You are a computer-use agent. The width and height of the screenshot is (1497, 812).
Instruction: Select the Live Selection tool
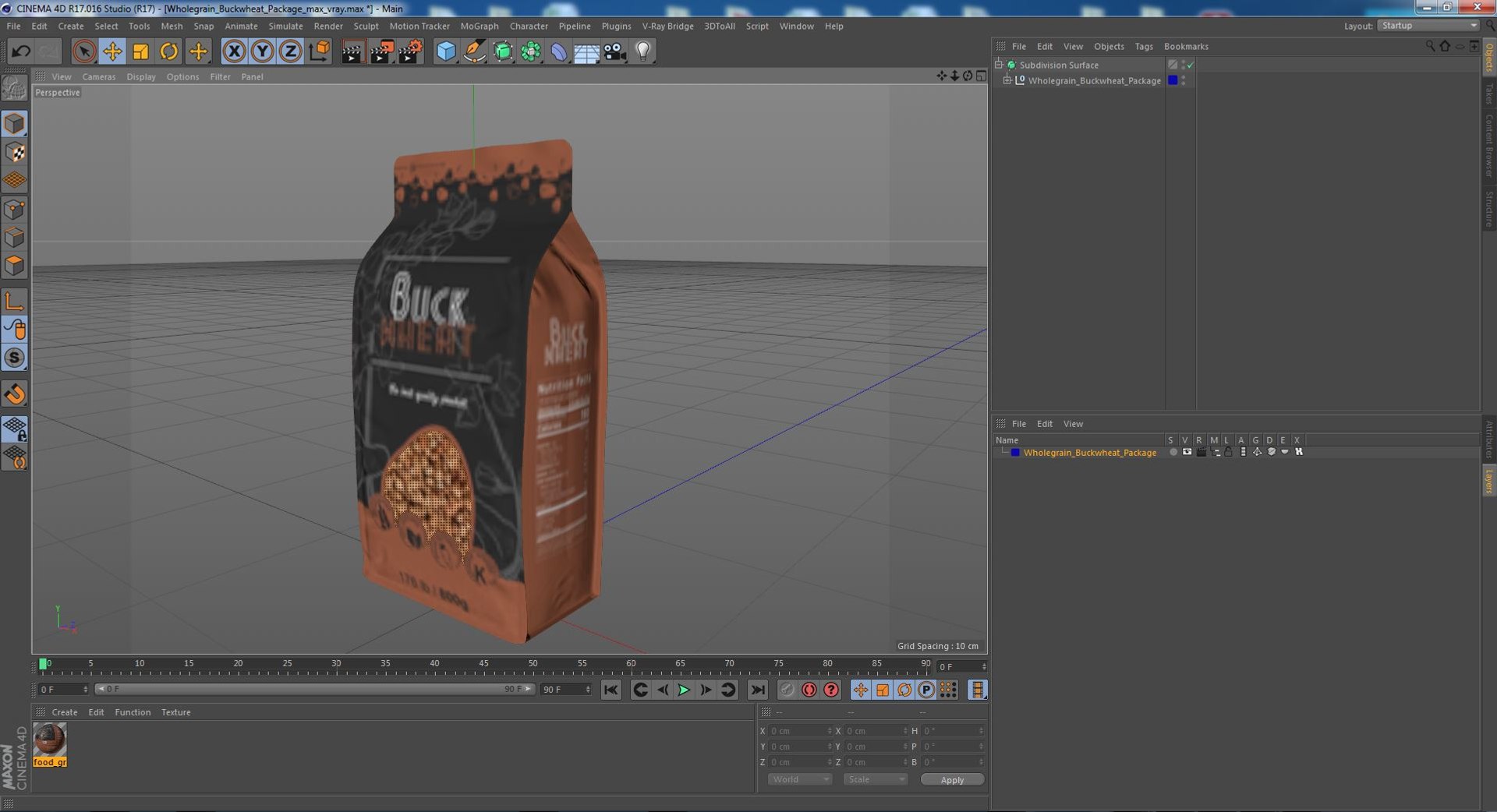point(83,51)
